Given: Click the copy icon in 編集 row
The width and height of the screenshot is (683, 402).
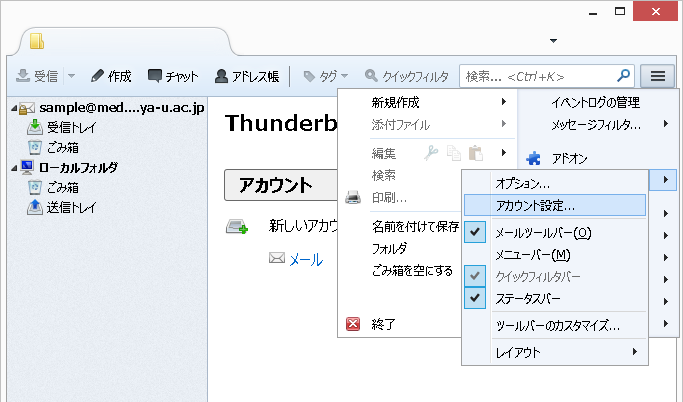Looking at the screenshot, I should (x=453, y=153).
